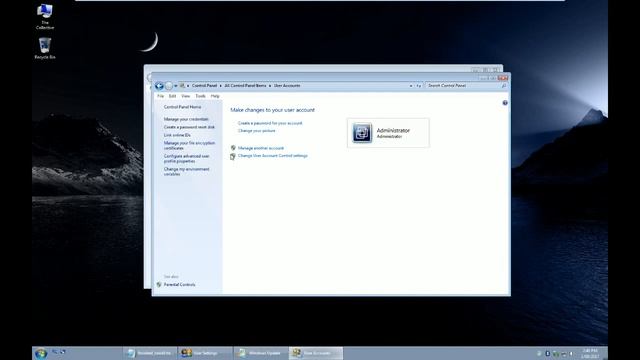Open Change my environment variables
This screenshot has width=640, height=360.
click(187, 171)
